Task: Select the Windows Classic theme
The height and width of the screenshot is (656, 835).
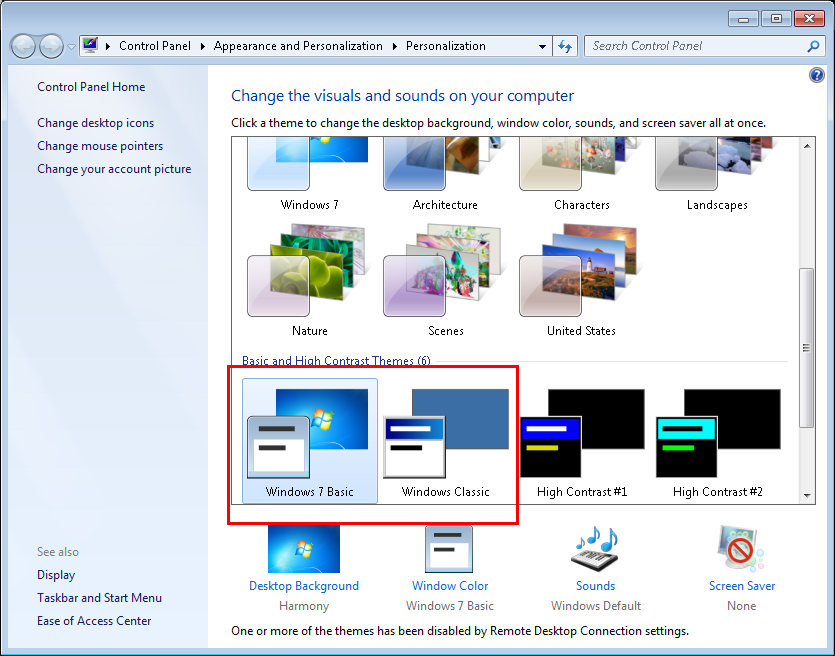Action: (445, 440)
